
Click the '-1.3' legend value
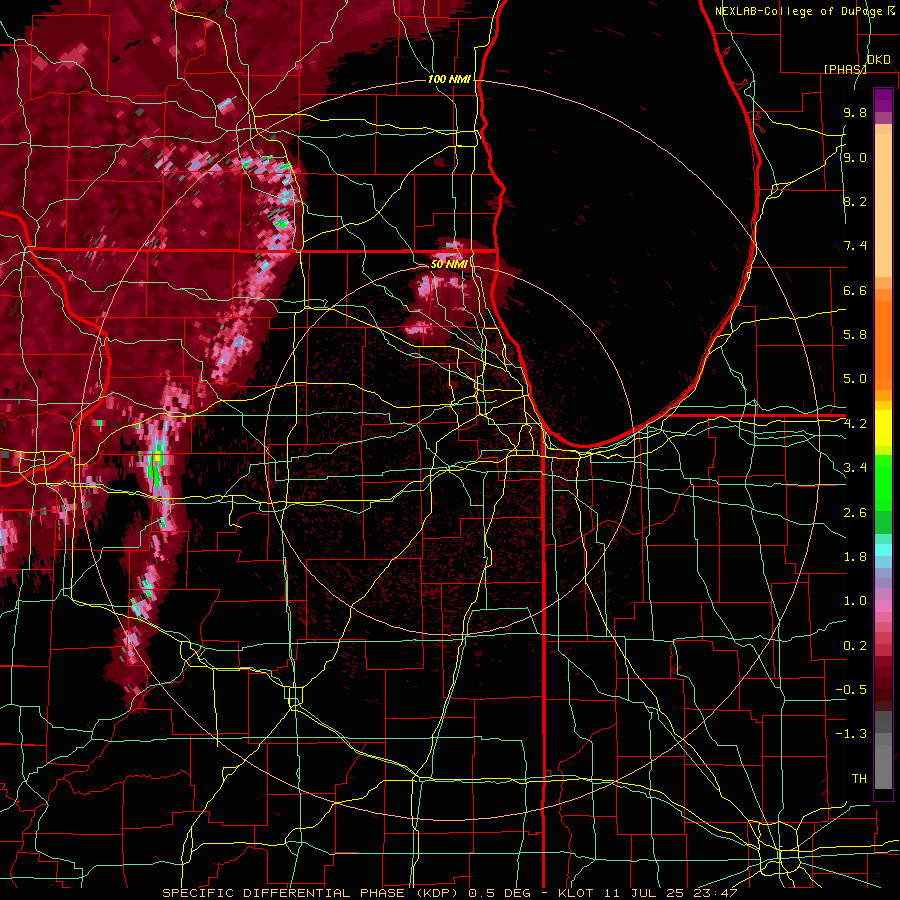pyautogui.click(x=851, y=734)
